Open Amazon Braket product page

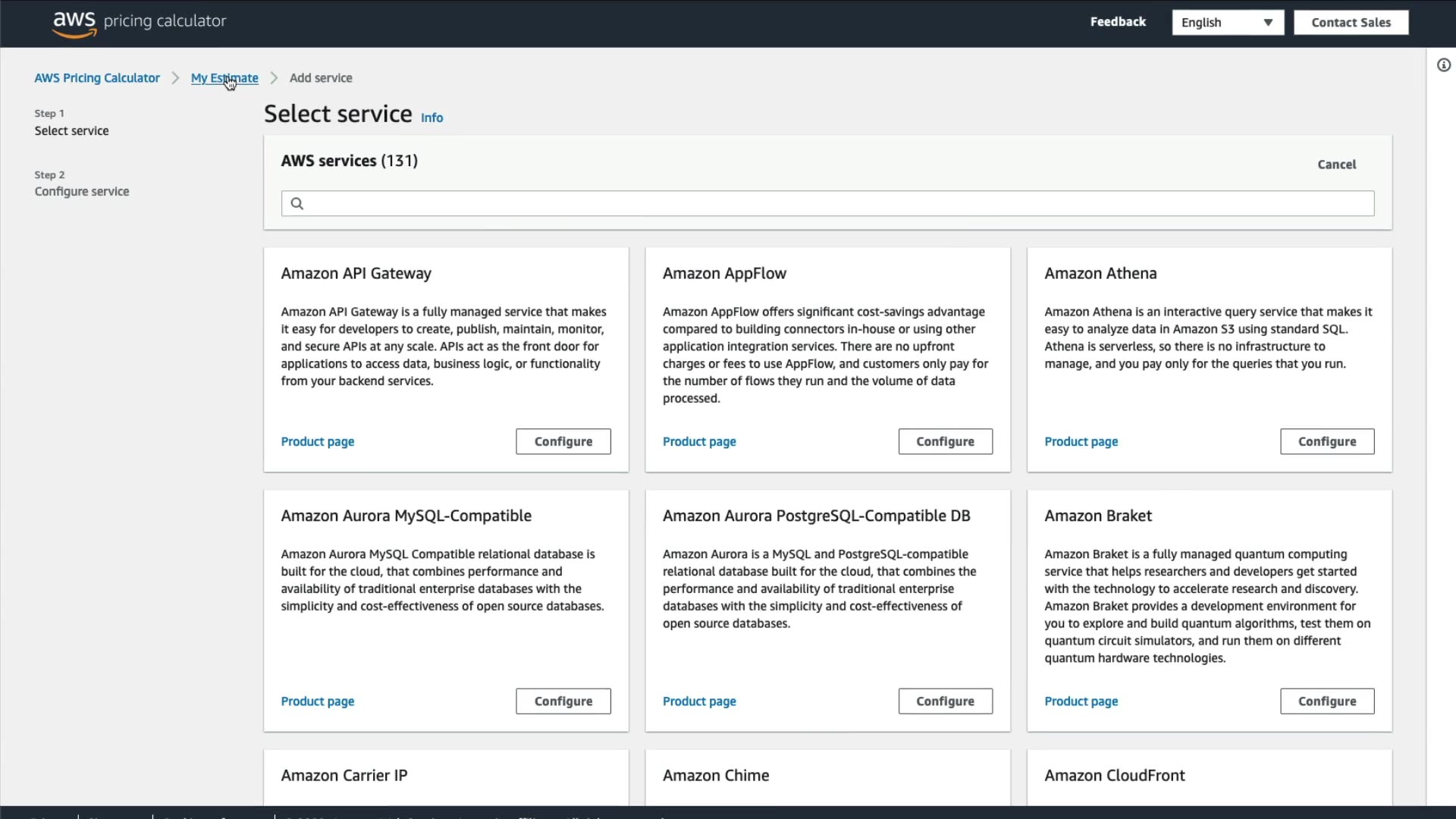coord(1081,701)
